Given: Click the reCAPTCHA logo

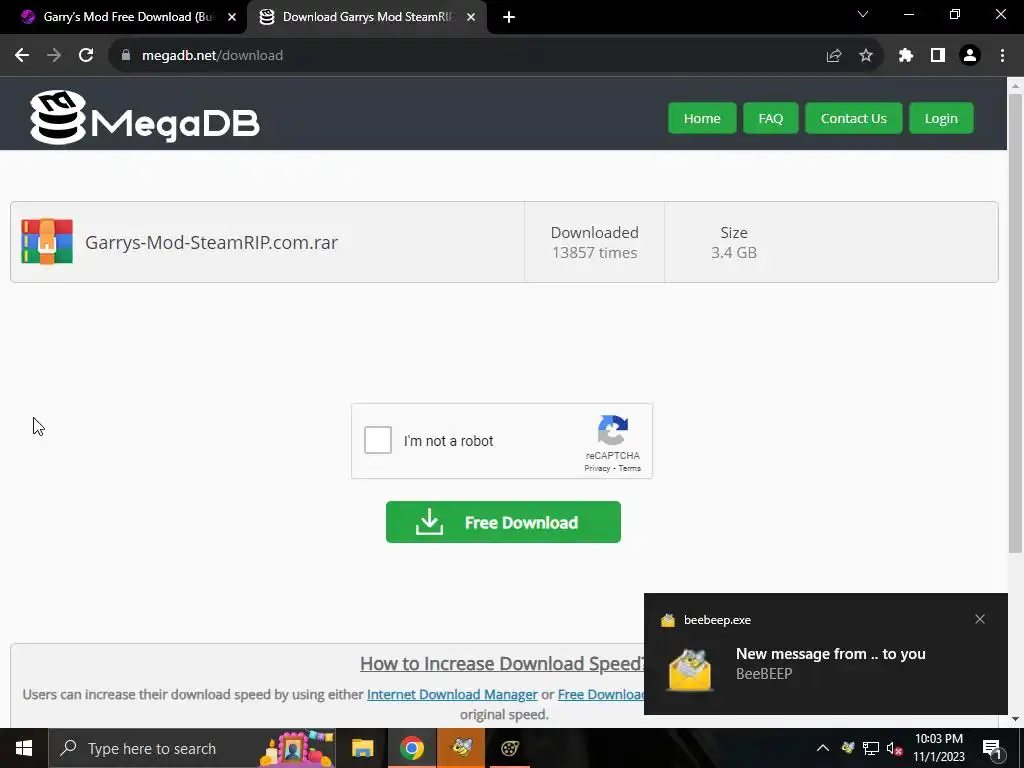Looking at the screenshot, I should click(613, 430).
